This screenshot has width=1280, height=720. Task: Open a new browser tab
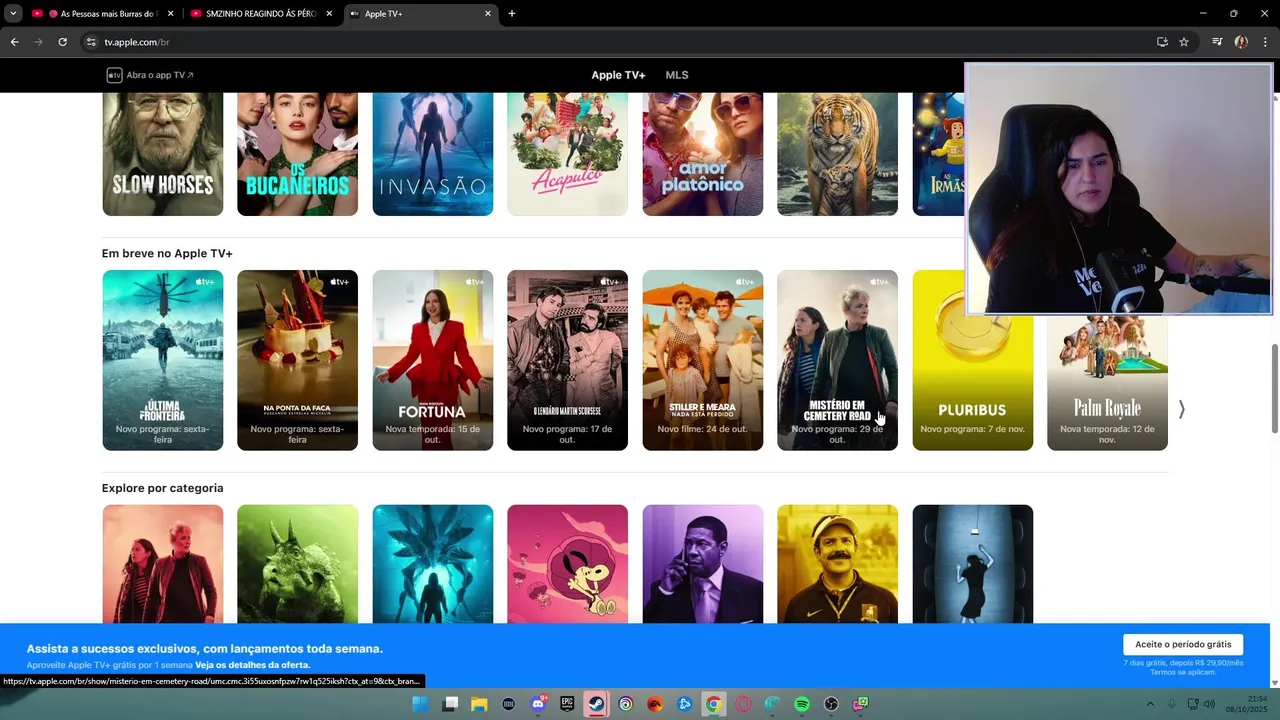coord(512,13)
